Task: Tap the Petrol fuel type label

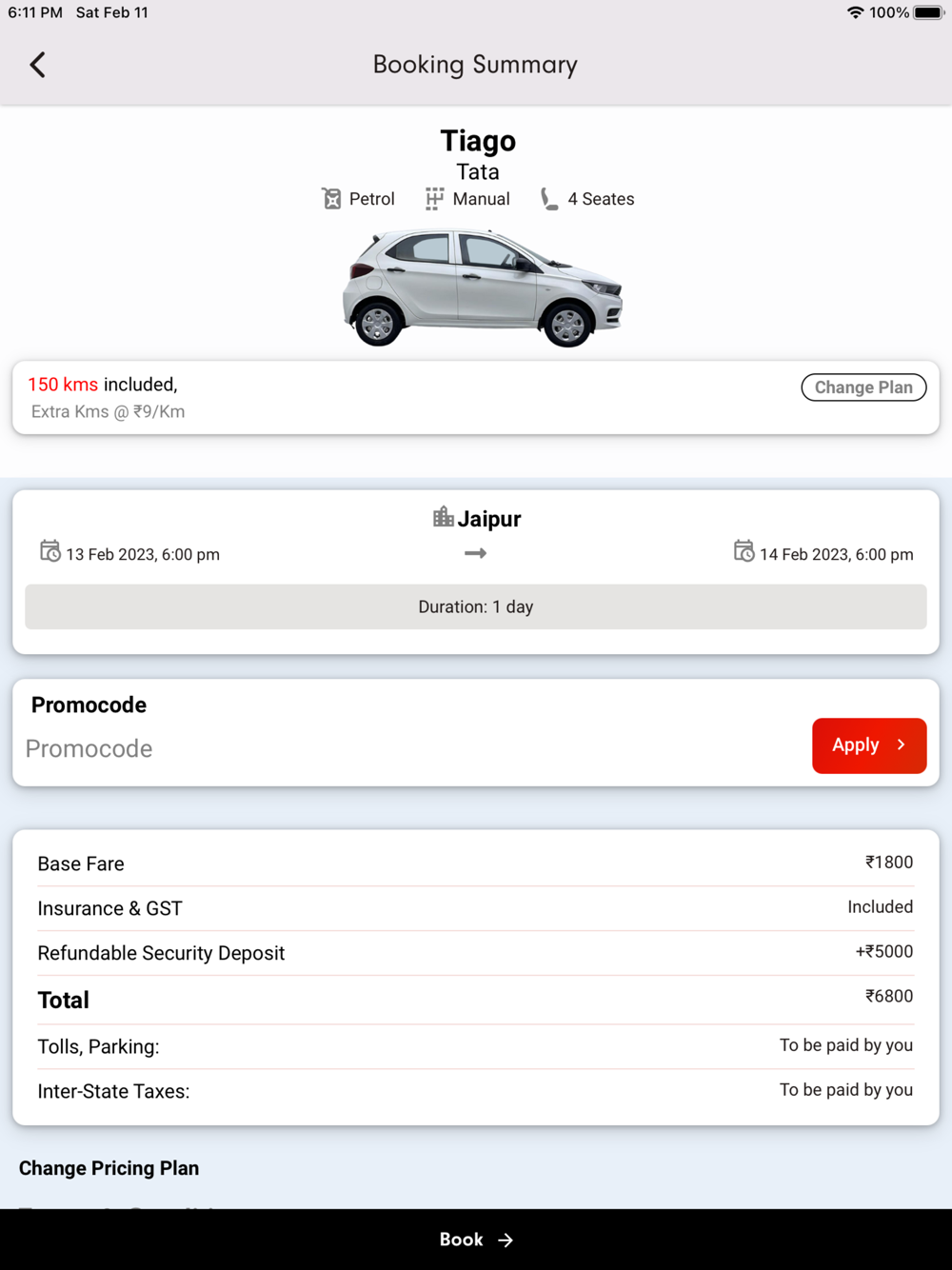Action: tap(371, 199)
